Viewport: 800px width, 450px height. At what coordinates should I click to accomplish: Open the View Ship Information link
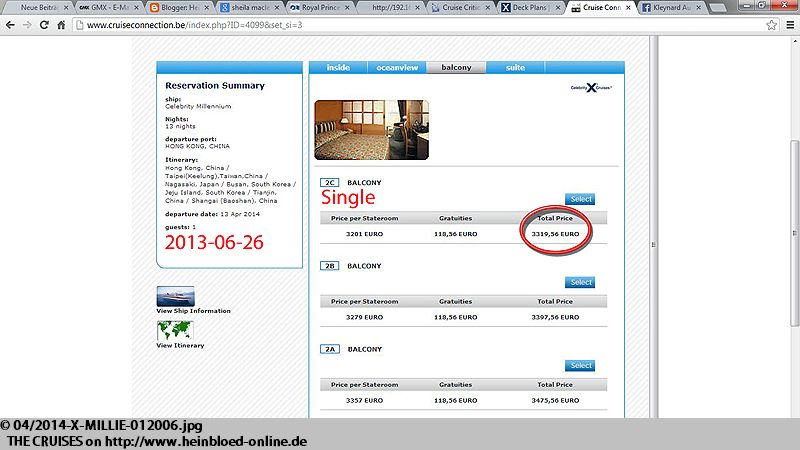coord(193,311)
